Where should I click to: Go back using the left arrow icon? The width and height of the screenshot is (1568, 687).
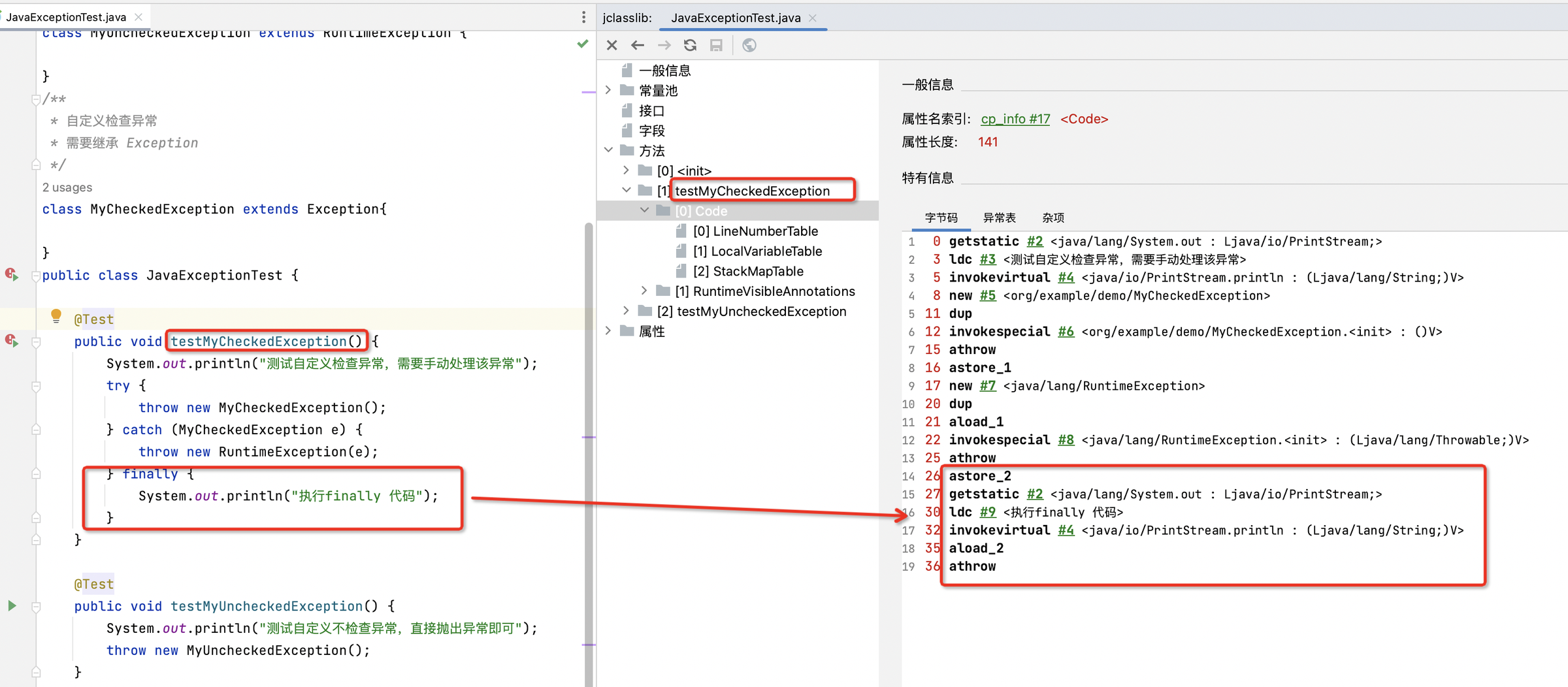[638, 45]
